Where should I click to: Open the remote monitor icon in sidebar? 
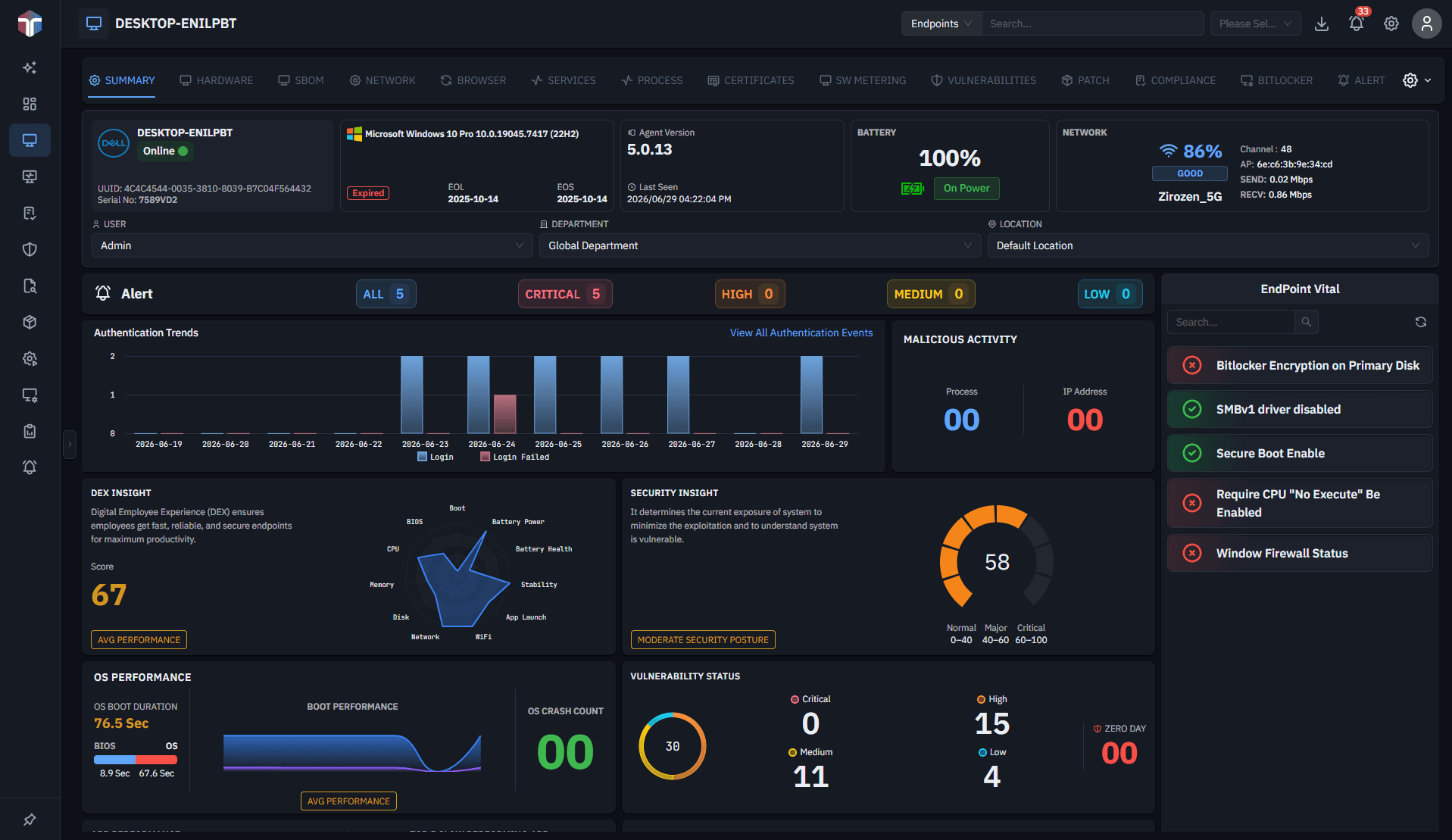coord(30,395)
